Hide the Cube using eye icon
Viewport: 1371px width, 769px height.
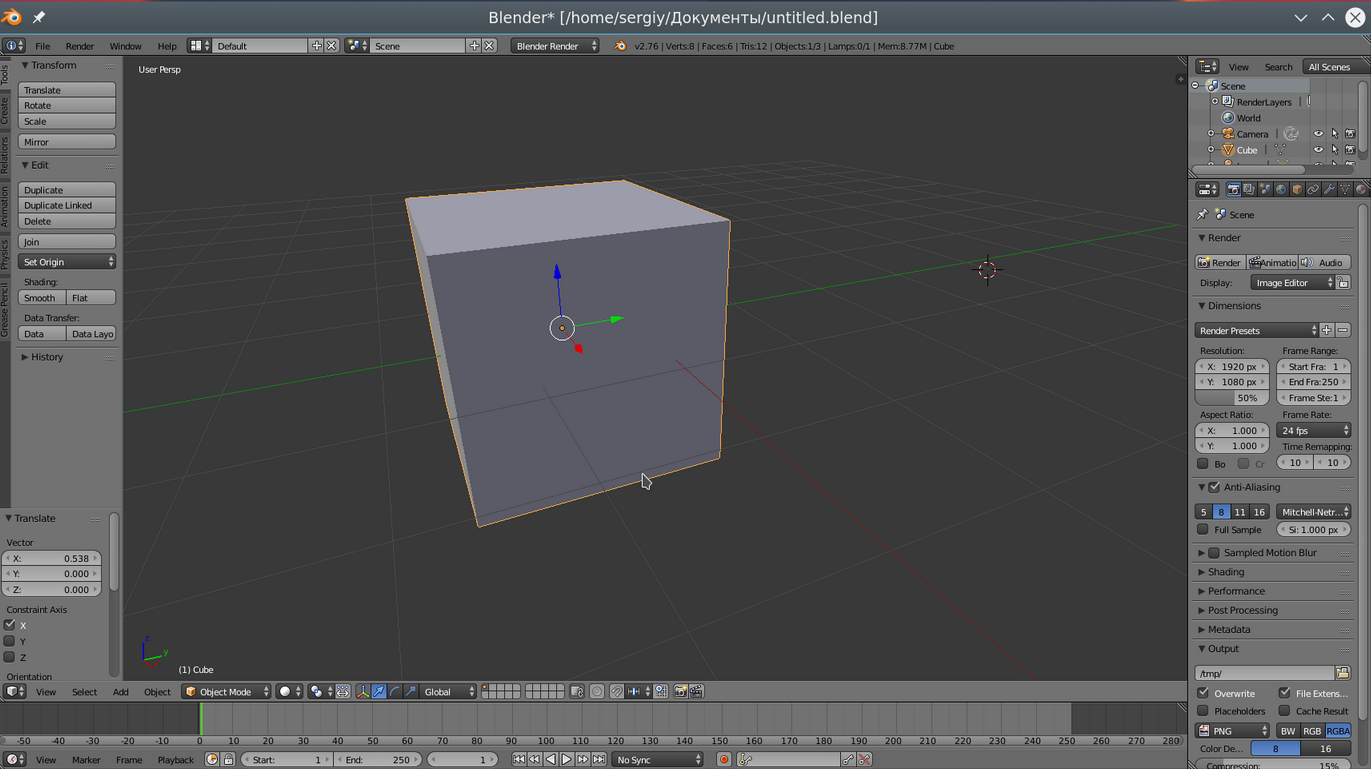pyautogui.click(x=1318, y=150)
